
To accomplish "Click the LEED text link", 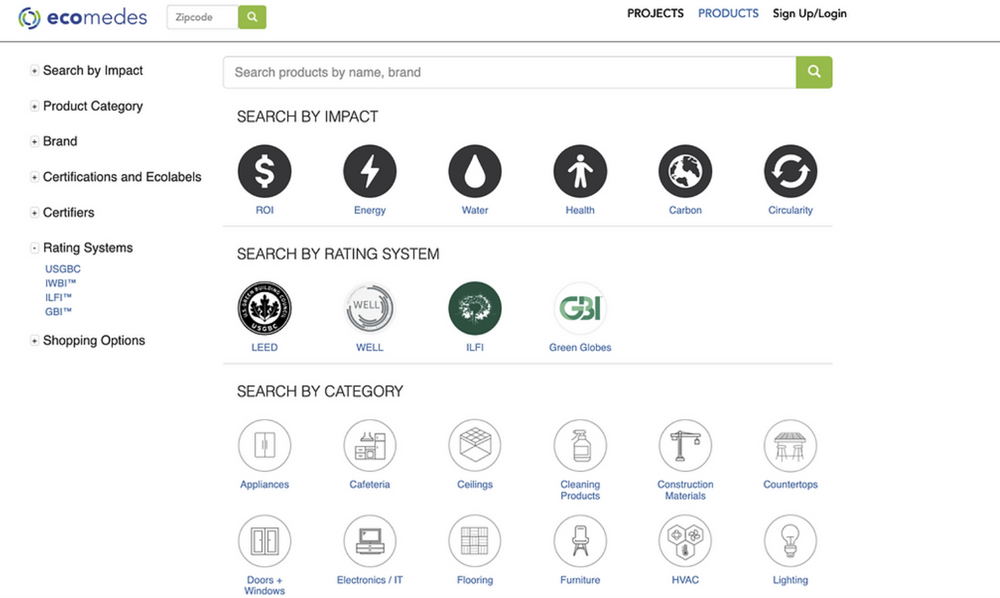I will 264,347.
